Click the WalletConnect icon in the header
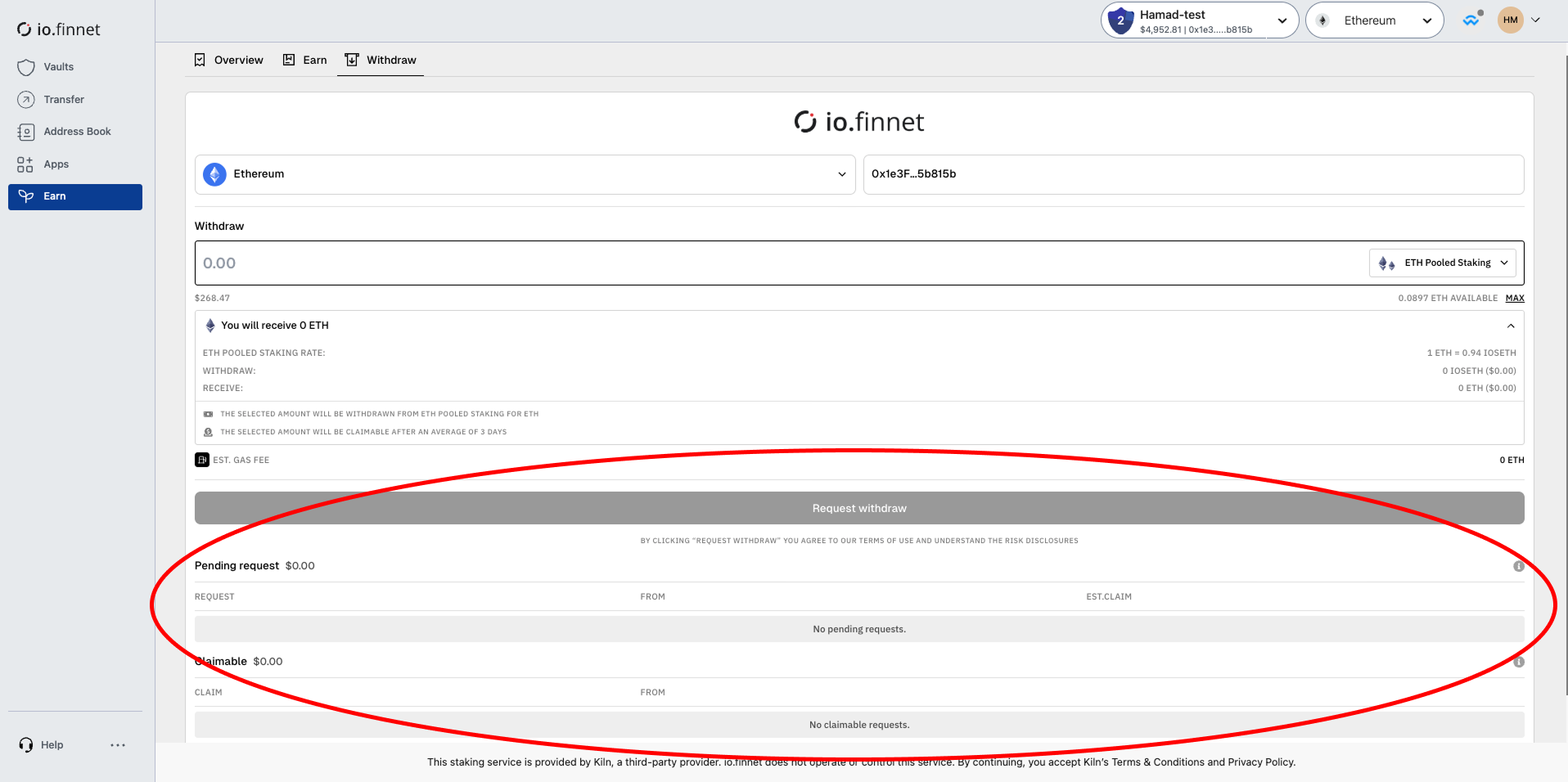This screenshot has height=782, width=1568. (1472, 20)
